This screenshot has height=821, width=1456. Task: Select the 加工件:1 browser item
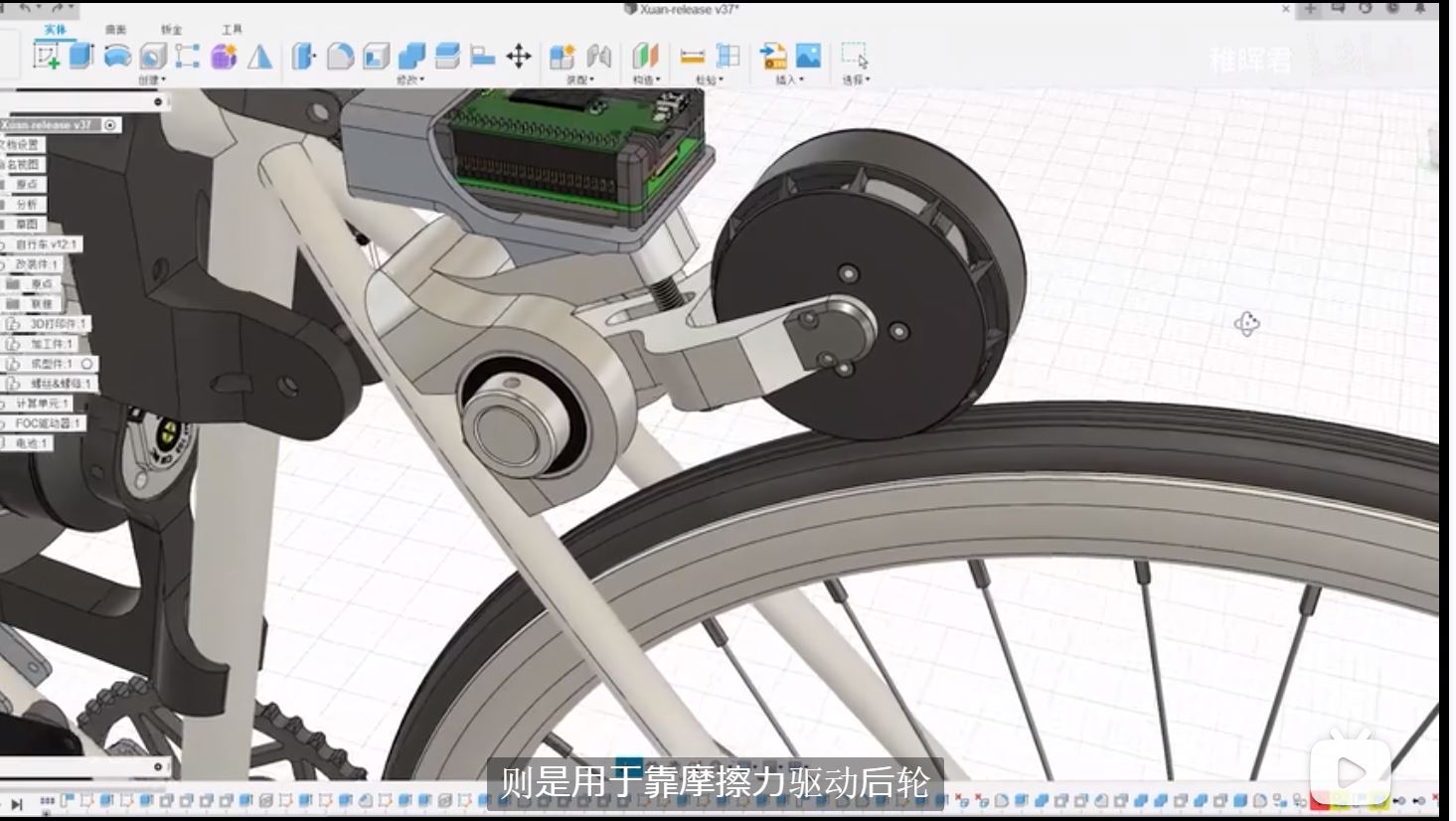52,344
